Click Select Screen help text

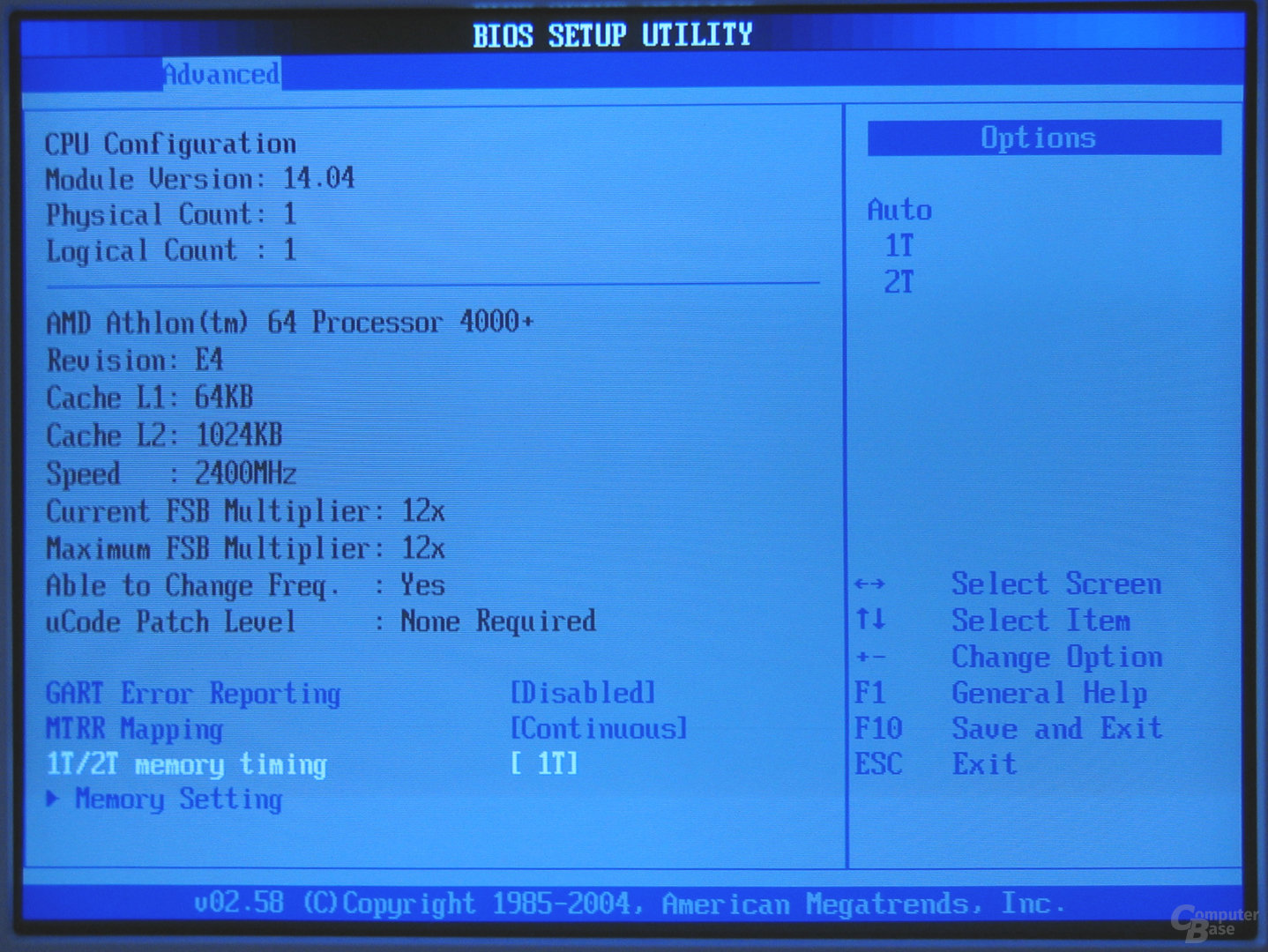click(1056, 584)
